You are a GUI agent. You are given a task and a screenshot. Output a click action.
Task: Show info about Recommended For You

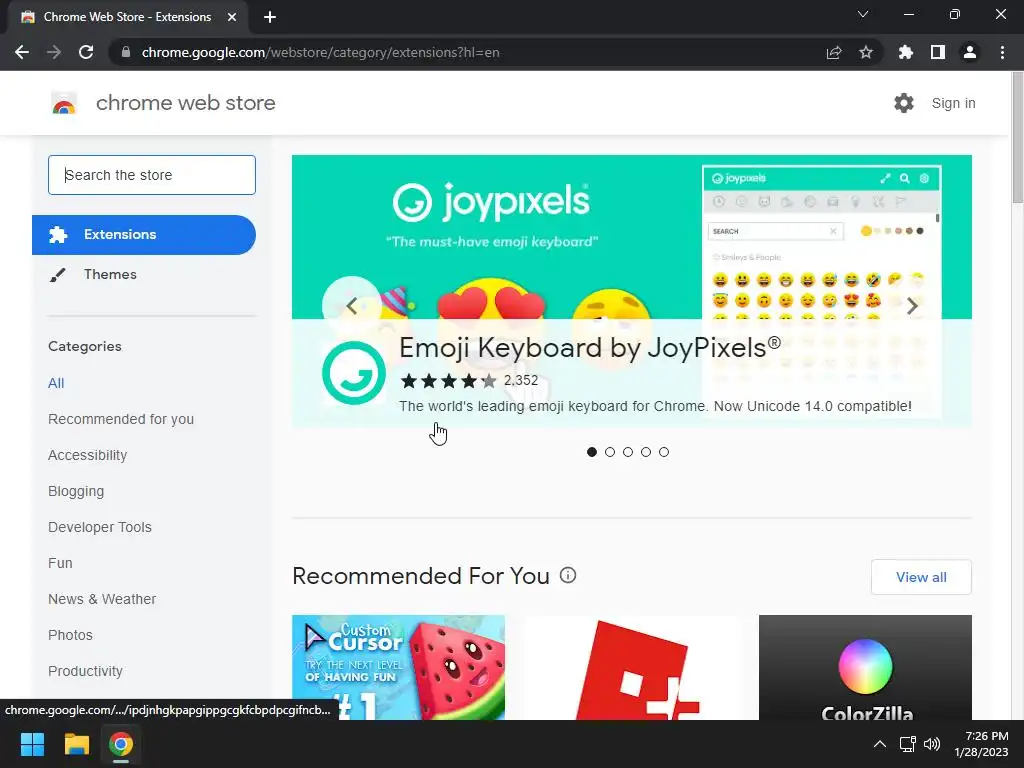[x=568, y=575]
